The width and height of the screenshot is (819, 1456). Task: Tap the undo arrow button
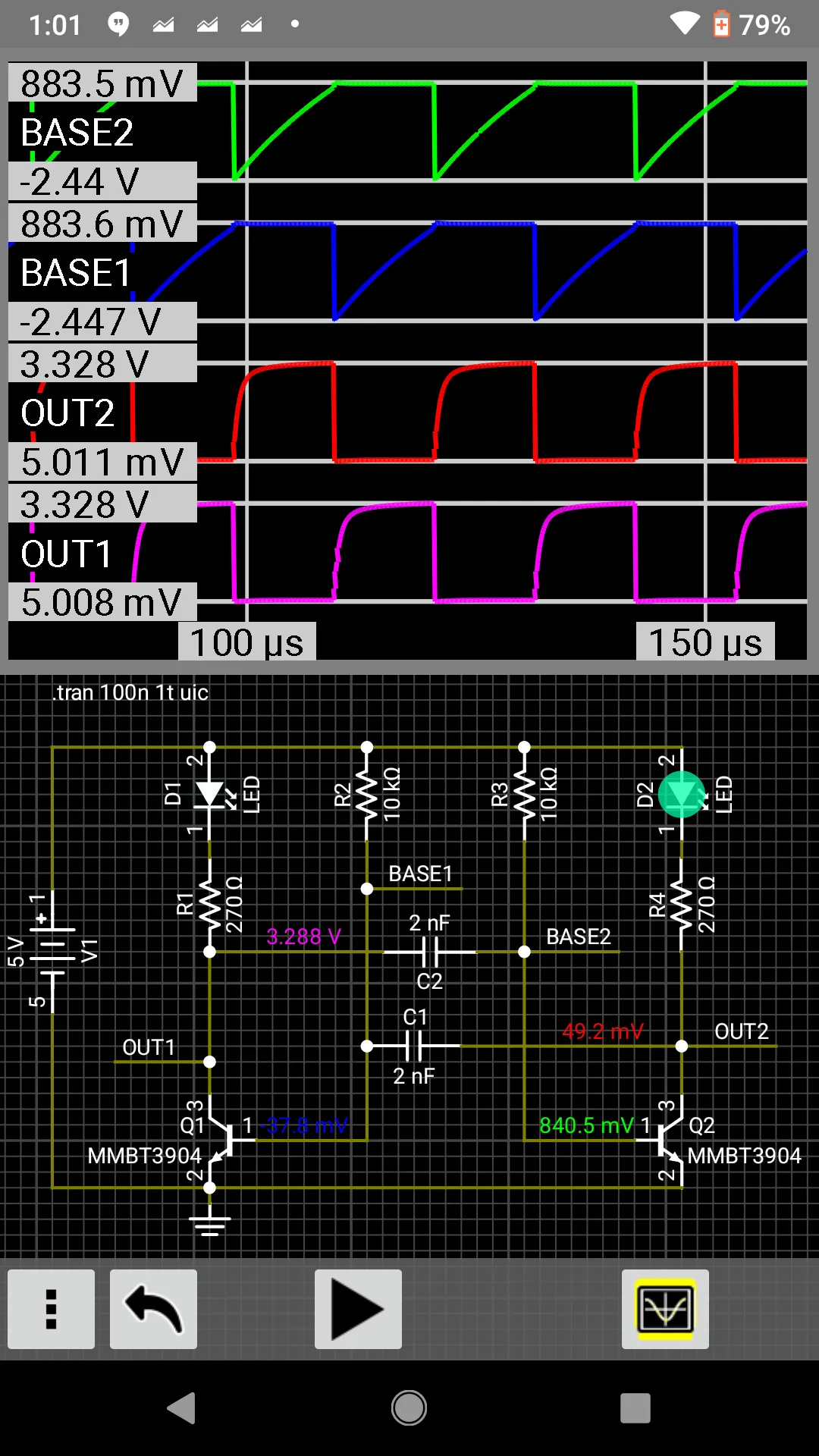click(153, 1309)
